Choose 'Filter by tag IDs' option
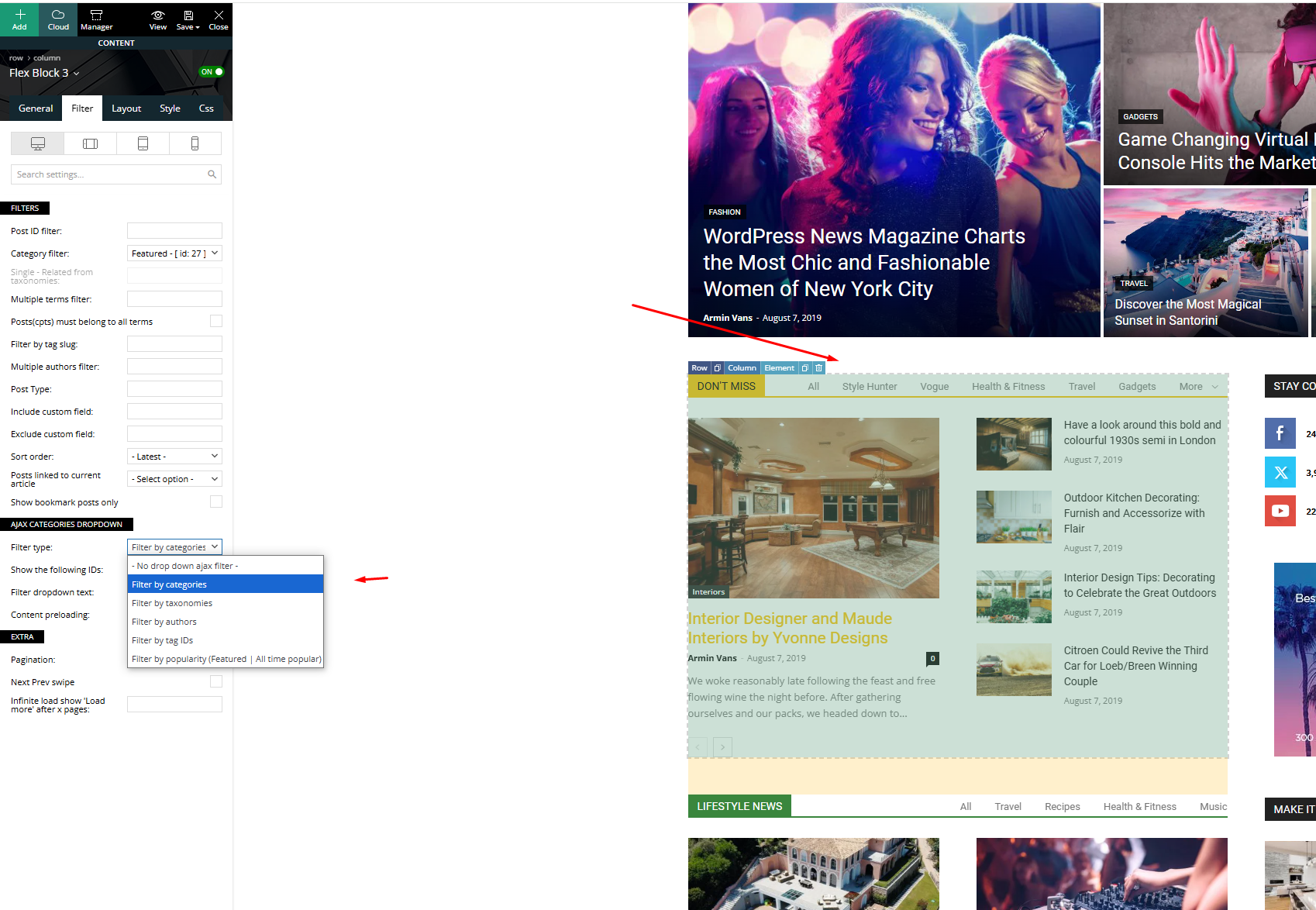This screenshot has height=910, width=1316. click(x=225, y=640)
